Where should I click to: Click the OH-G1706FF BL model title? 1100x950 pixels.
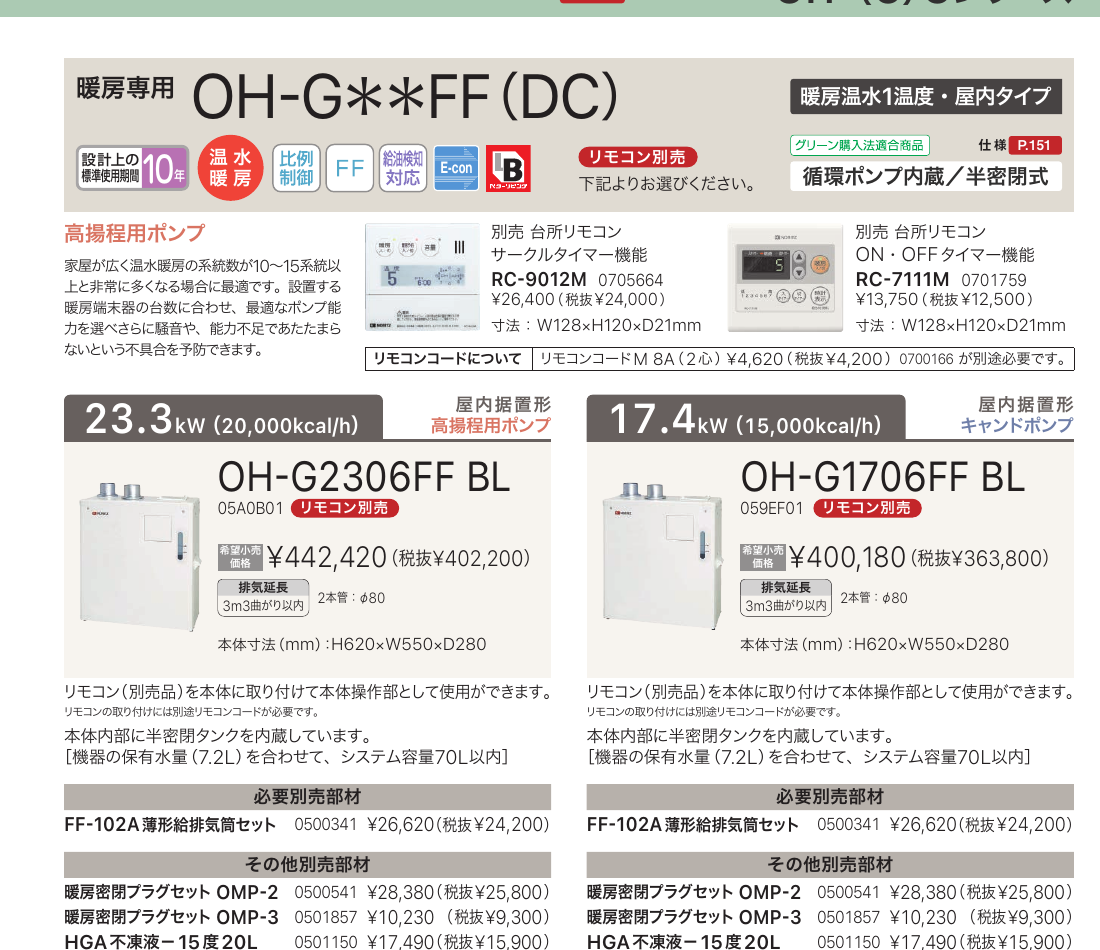tap(883, 477)
